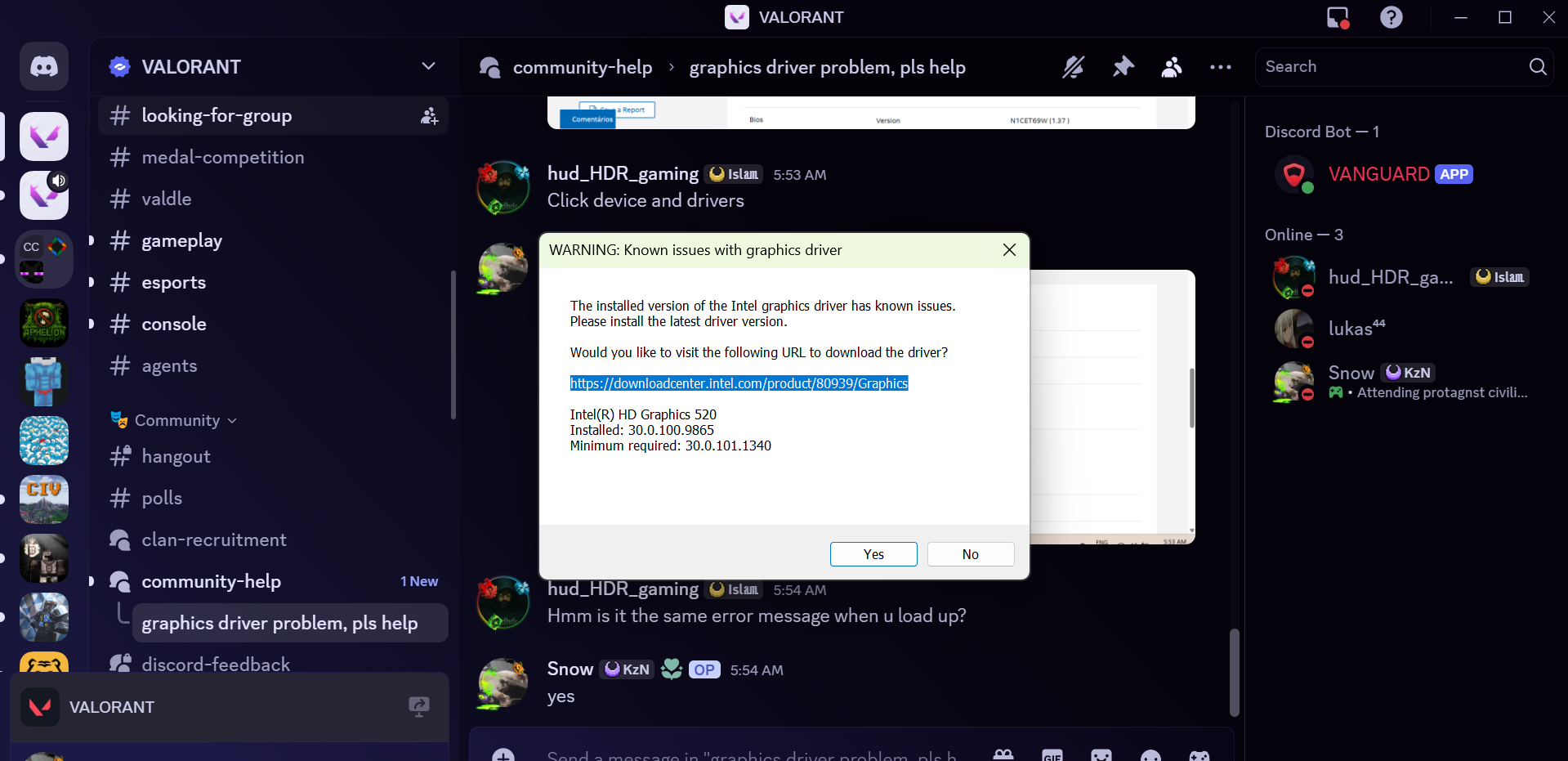Screen dimensions: 1568x761
Task: Open the CC server folder icon
Action: click(44, 258)
